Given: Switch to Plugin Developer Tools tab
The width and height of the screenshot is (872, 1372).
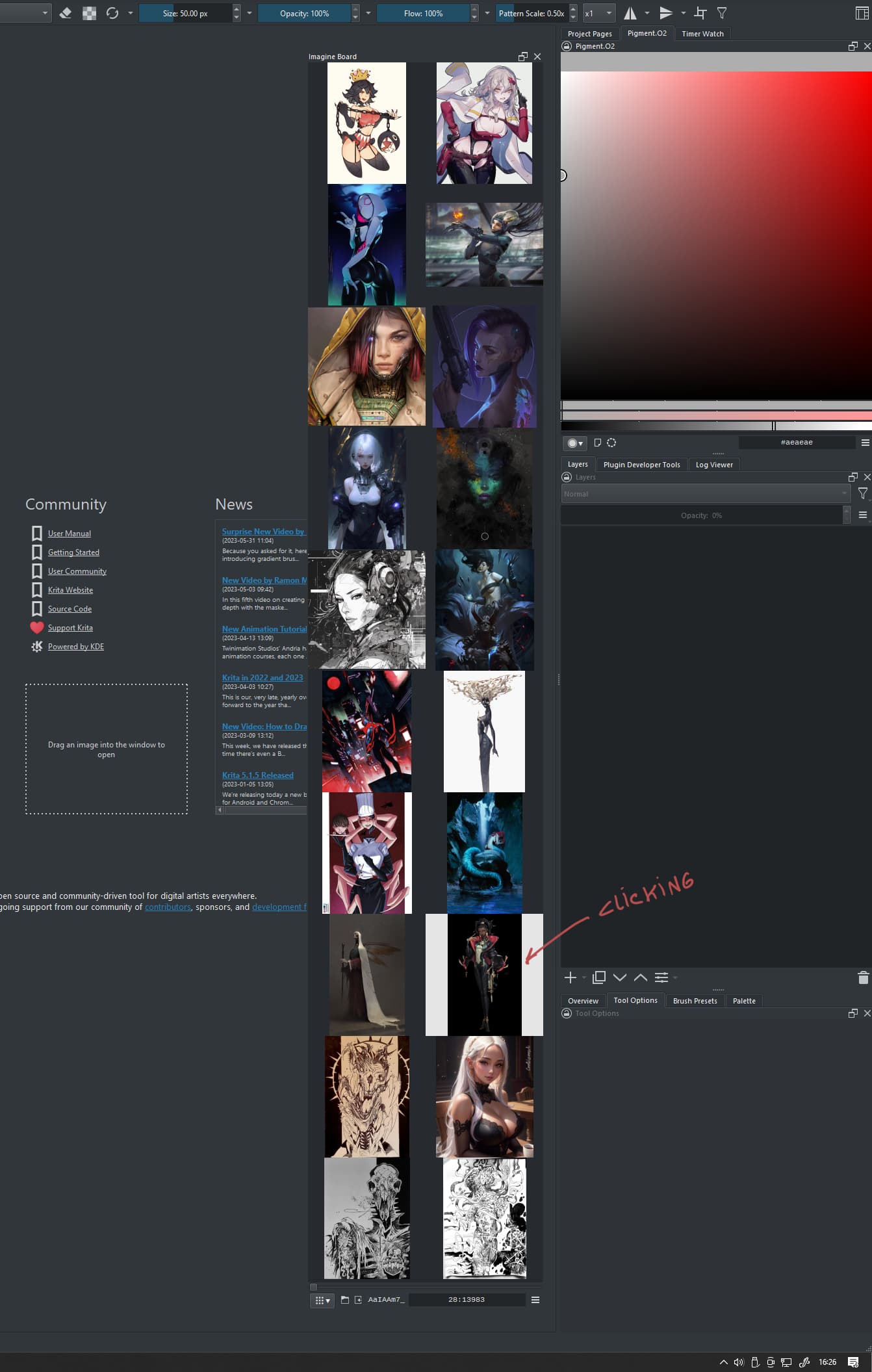Looking at the screenshot, I should click(641, 465).
